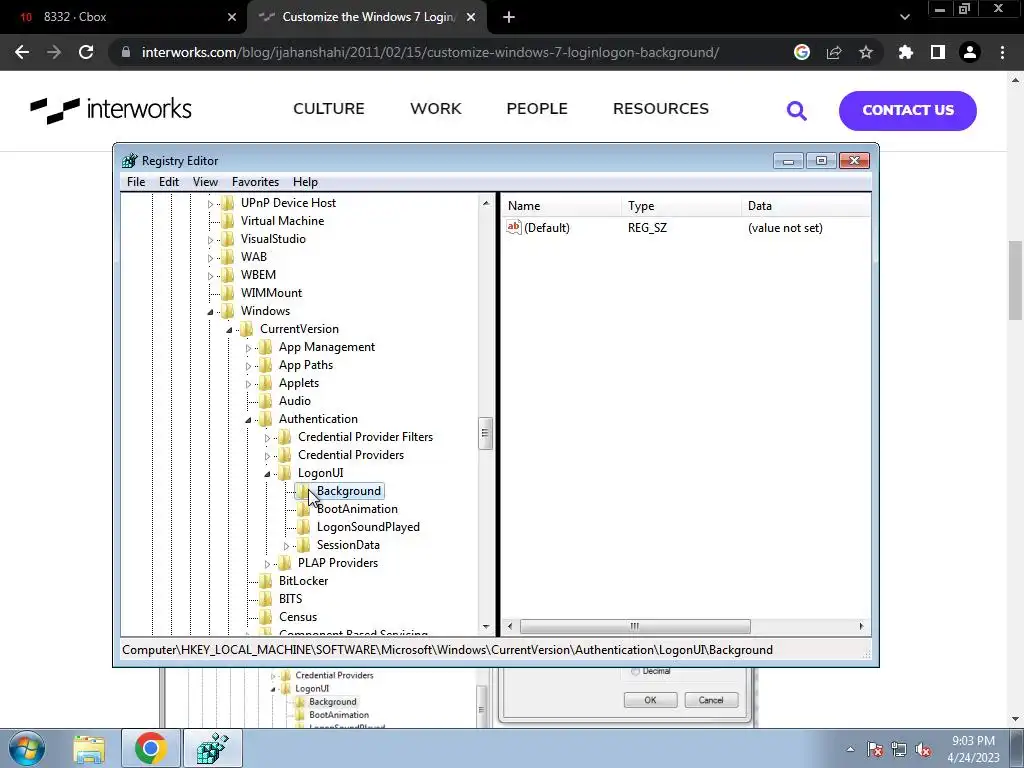Open the RESOURCES nav link
The height and width of the screenshot is (768, 1024).
pyautogui.click(x=660, y=108)
